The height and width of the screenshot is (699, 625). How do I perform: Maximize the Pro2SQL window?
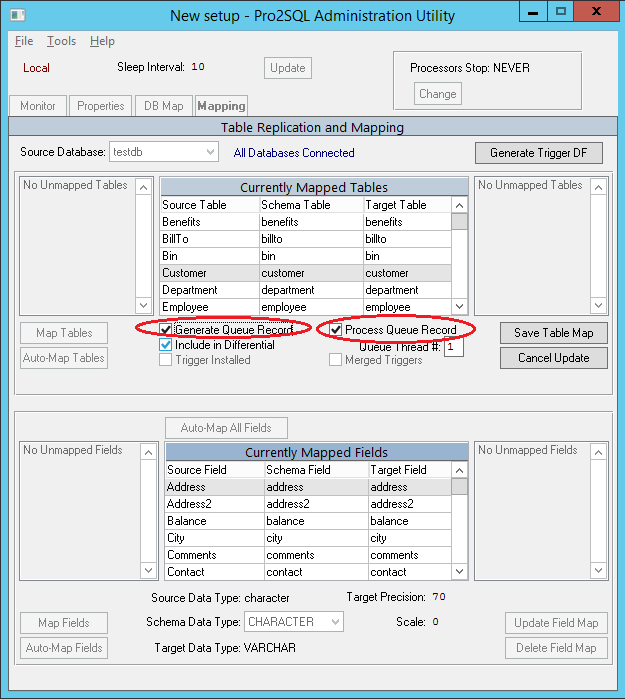coord(561,11)
